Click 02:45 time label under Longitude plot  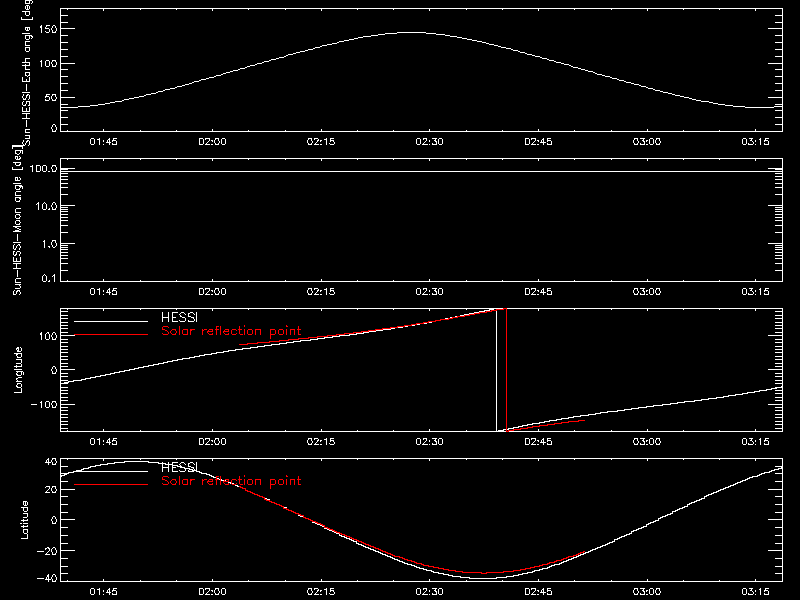click(x=538, y=442)
